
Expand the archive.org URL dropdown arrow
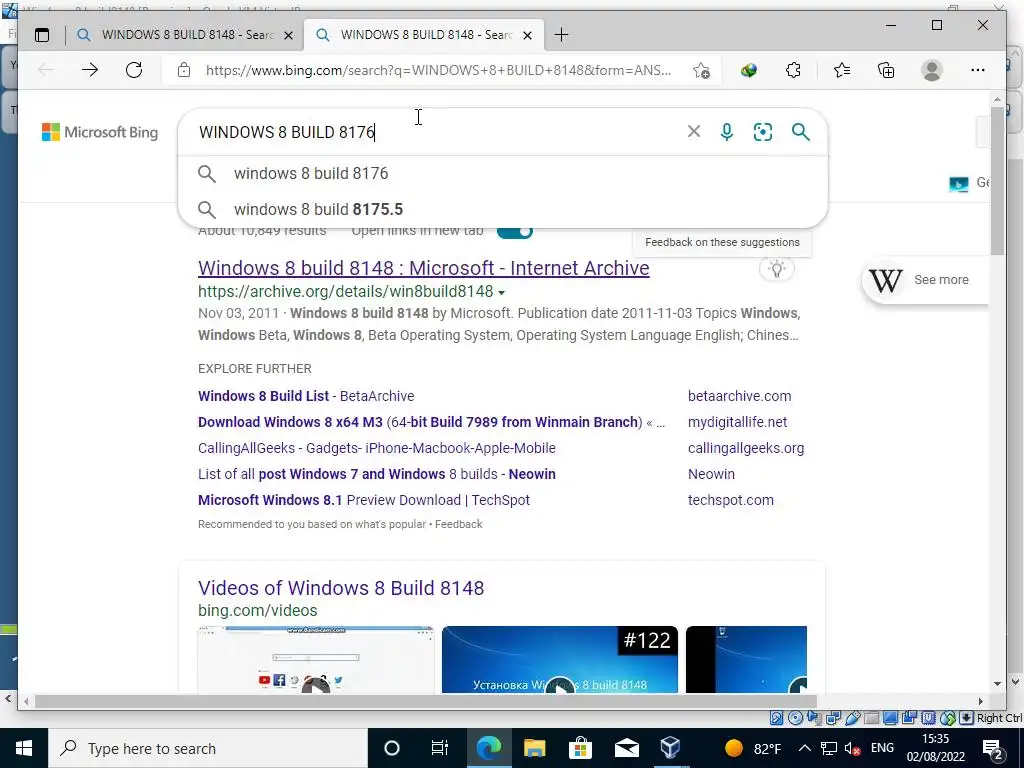click(502, 292)
